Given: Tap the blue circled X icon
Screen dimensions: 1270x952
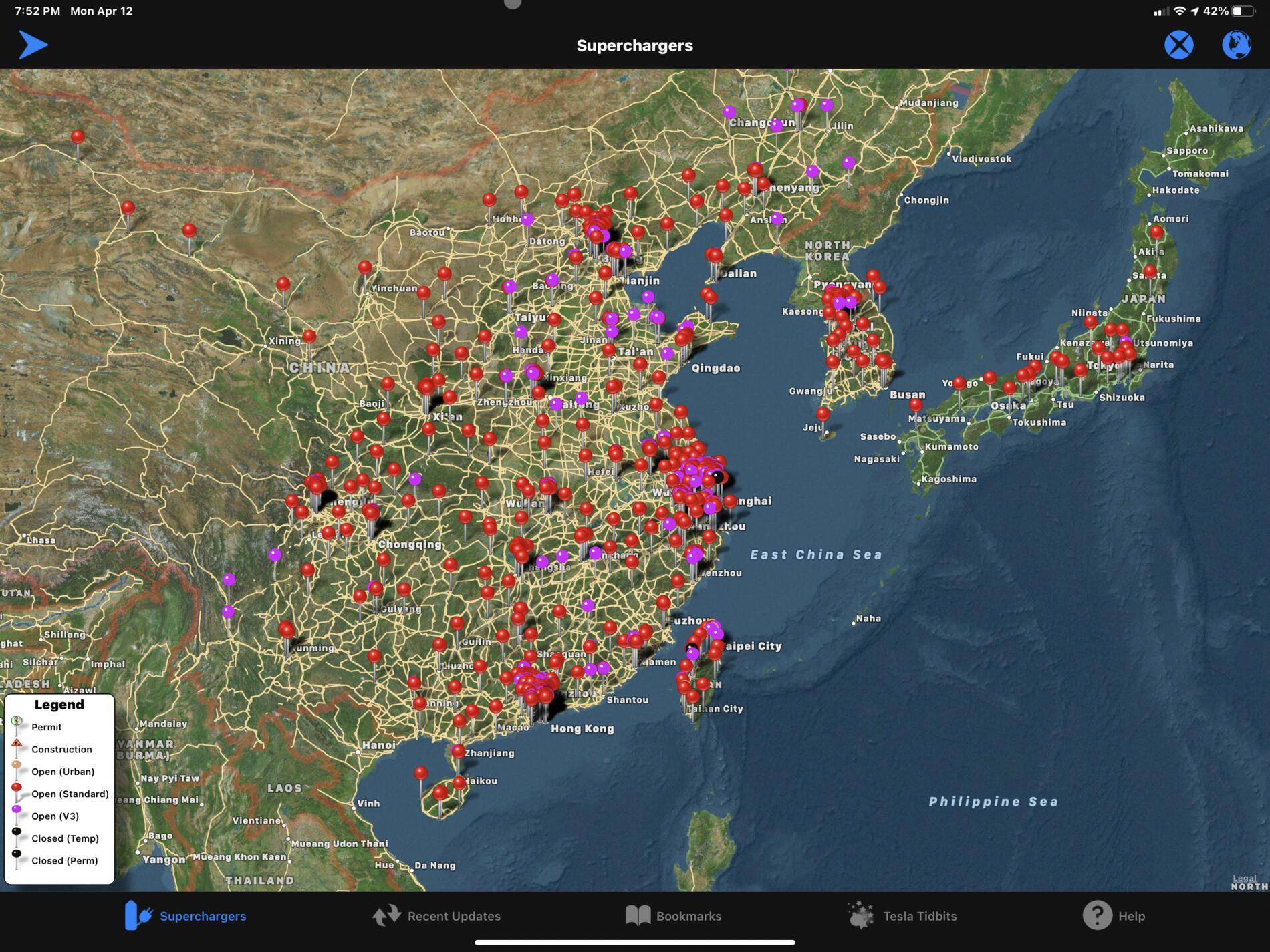Looking at the screenshot, I should pyautogui.click(x=1179, y=45).
